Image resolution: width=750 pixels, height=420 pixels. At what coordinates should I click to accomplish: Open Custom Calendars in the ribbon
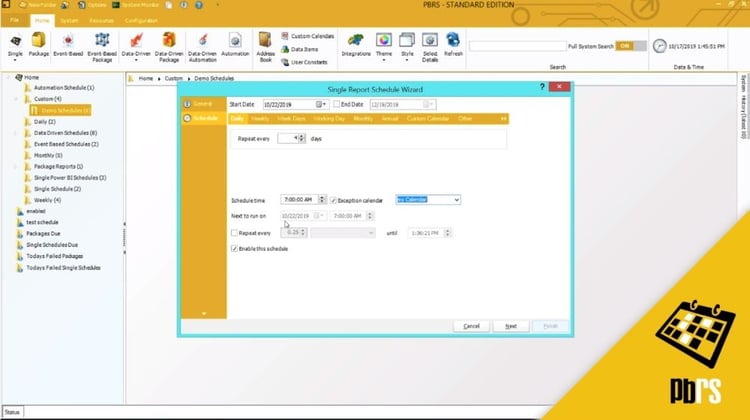pyautogui.click(x=308, y=36)
